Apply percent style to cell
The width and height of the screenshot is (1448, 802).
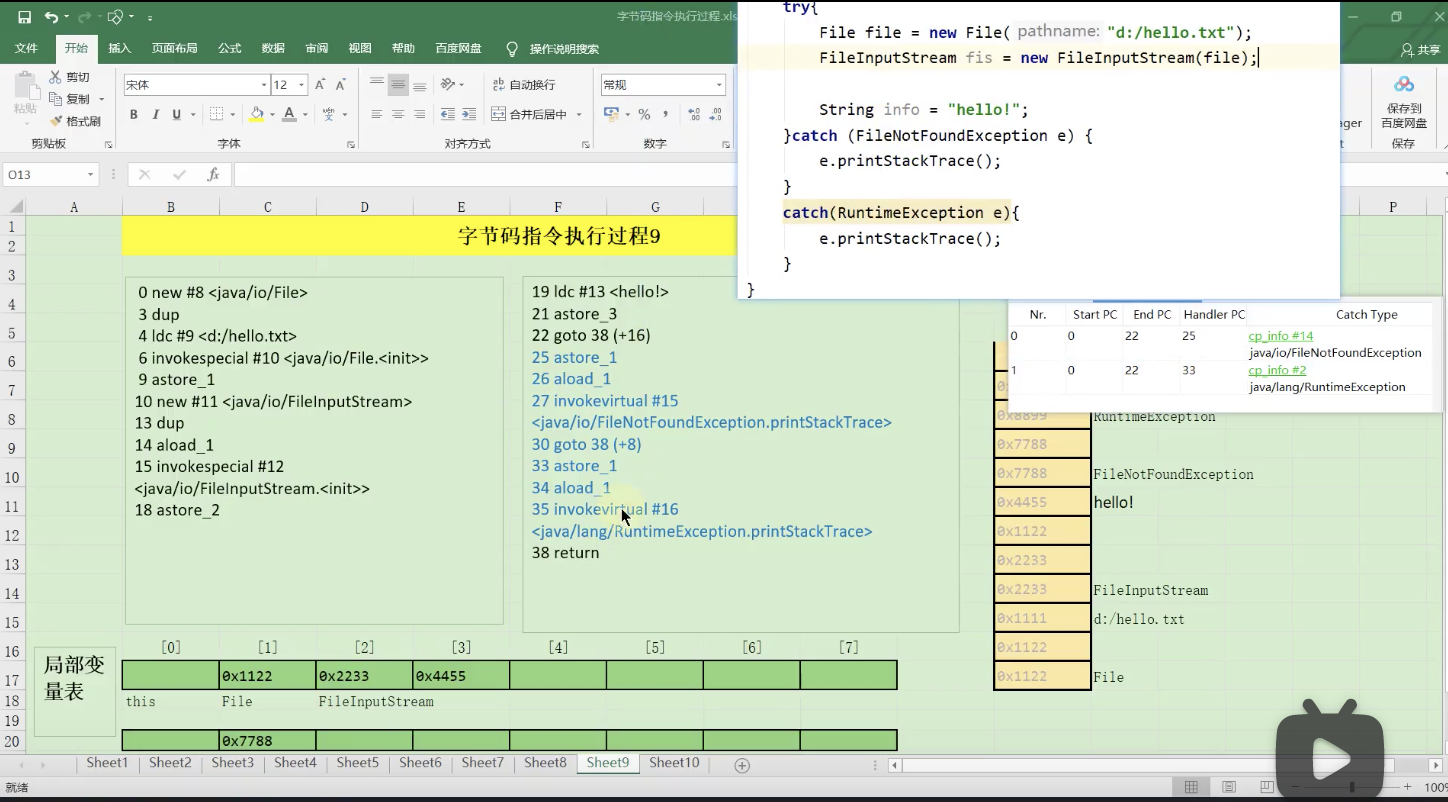coord(644,115)
